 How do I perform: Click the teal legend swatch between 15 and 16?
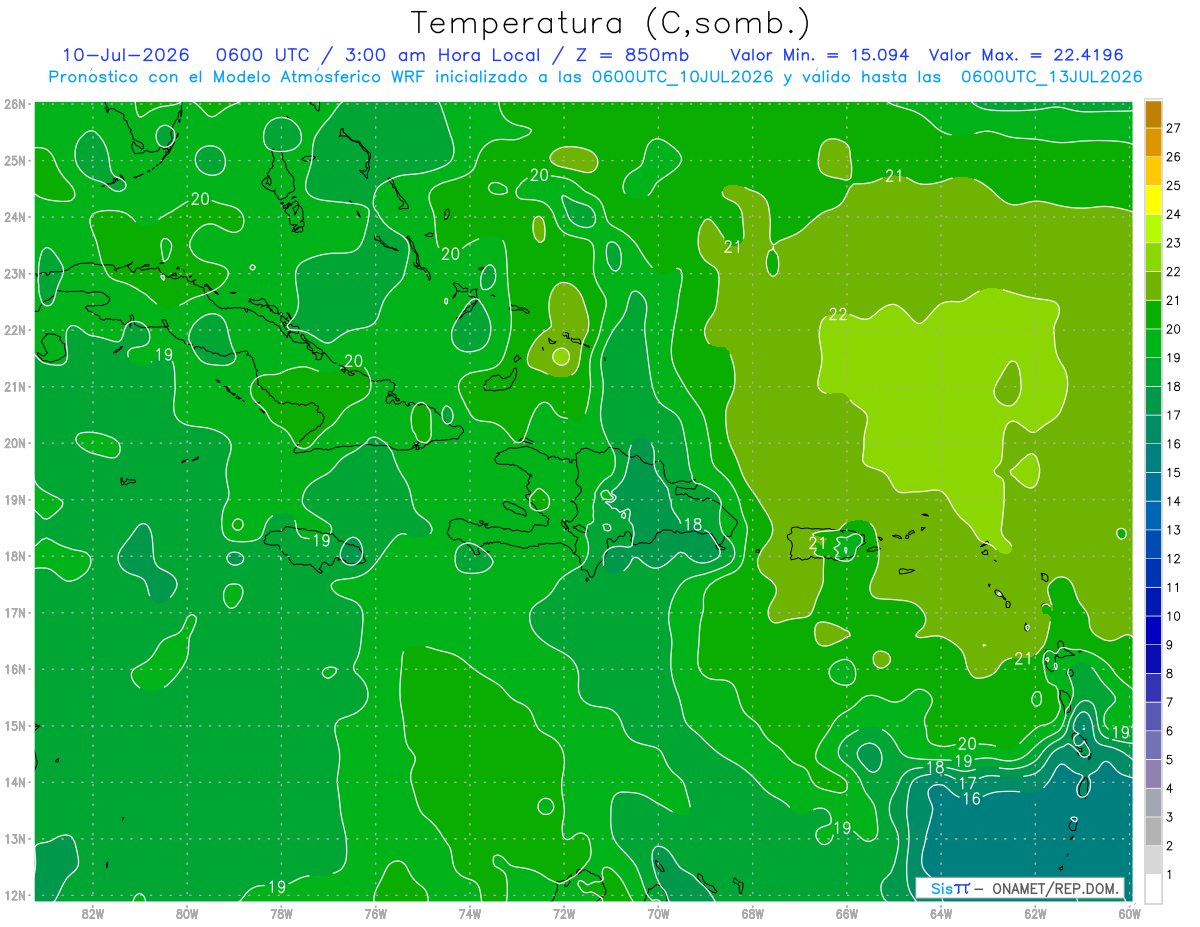point(1153,458)
